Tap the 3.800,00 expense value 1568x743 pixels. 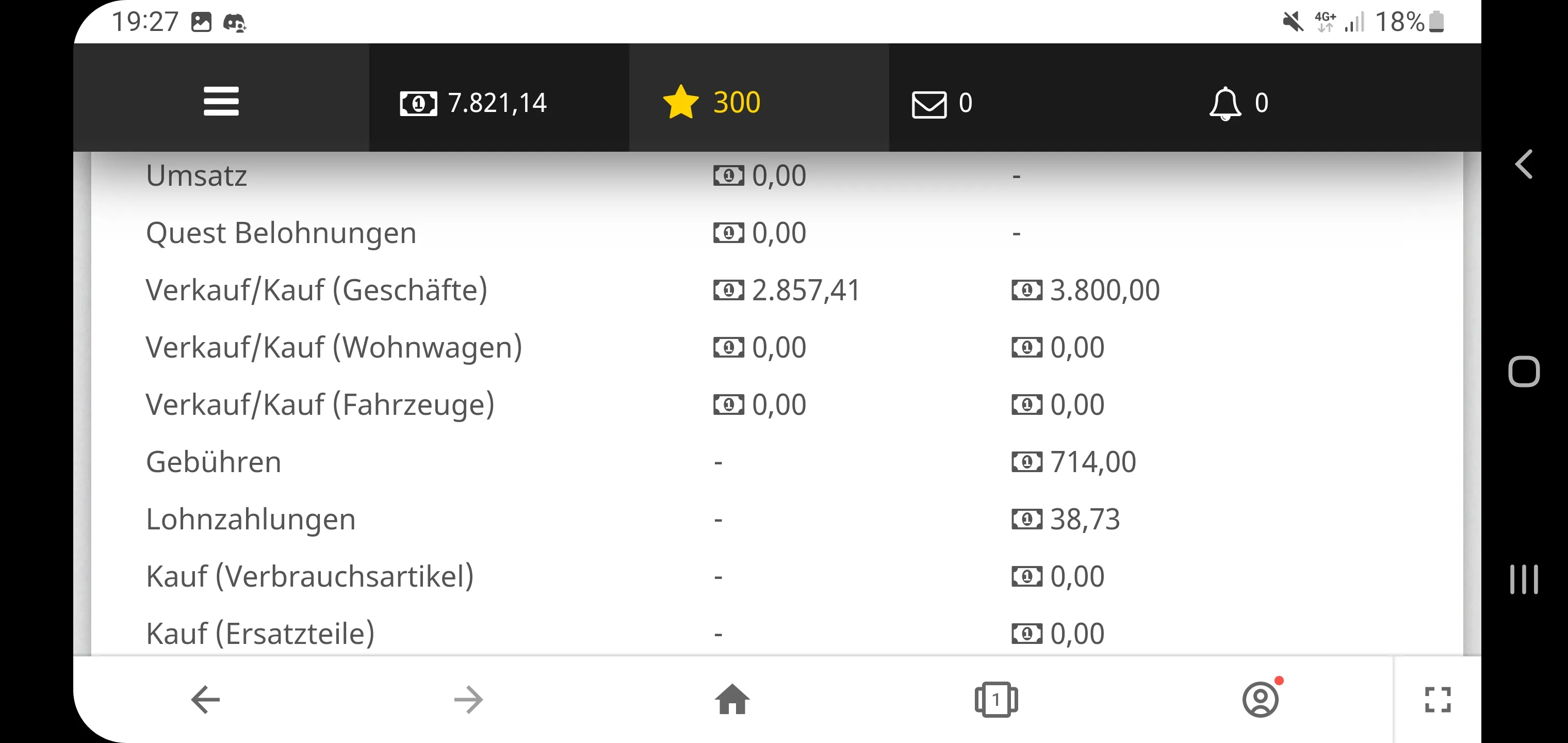[x=1104, y=290]
